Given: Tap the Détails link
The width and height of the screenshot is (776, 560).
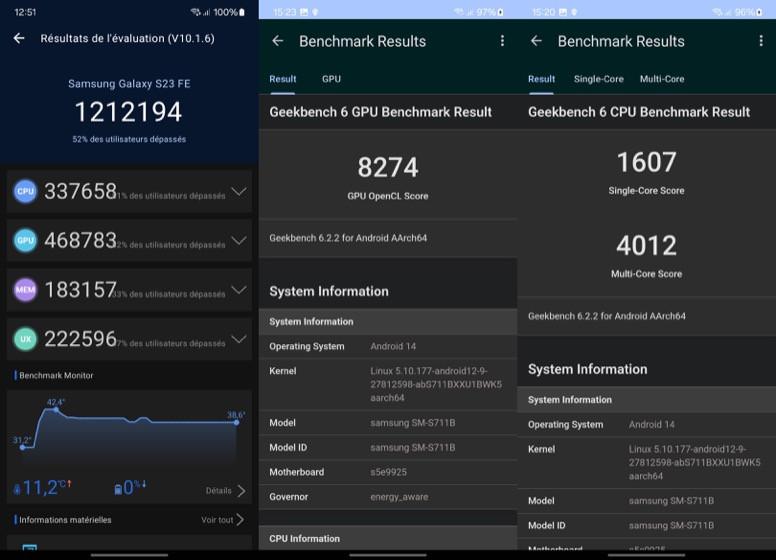Looking at the screenshot, I should pyautogui.click(x=218, y=491).
